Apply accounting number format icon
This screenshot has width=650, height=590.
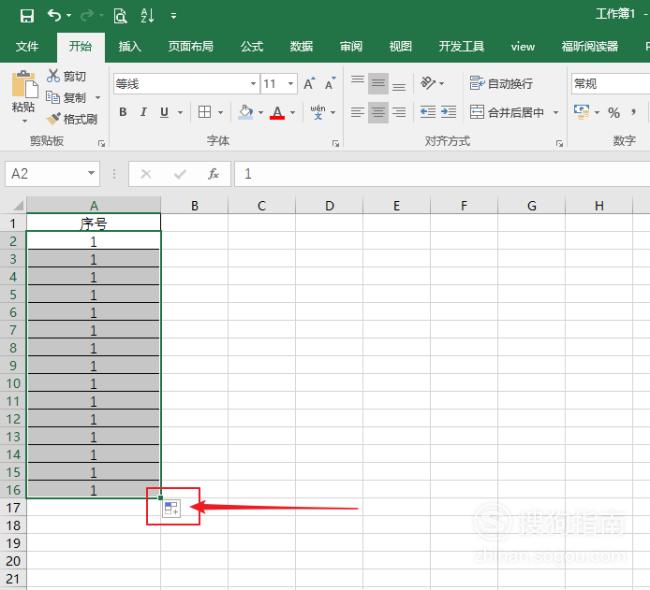click(x=581, y=112)
